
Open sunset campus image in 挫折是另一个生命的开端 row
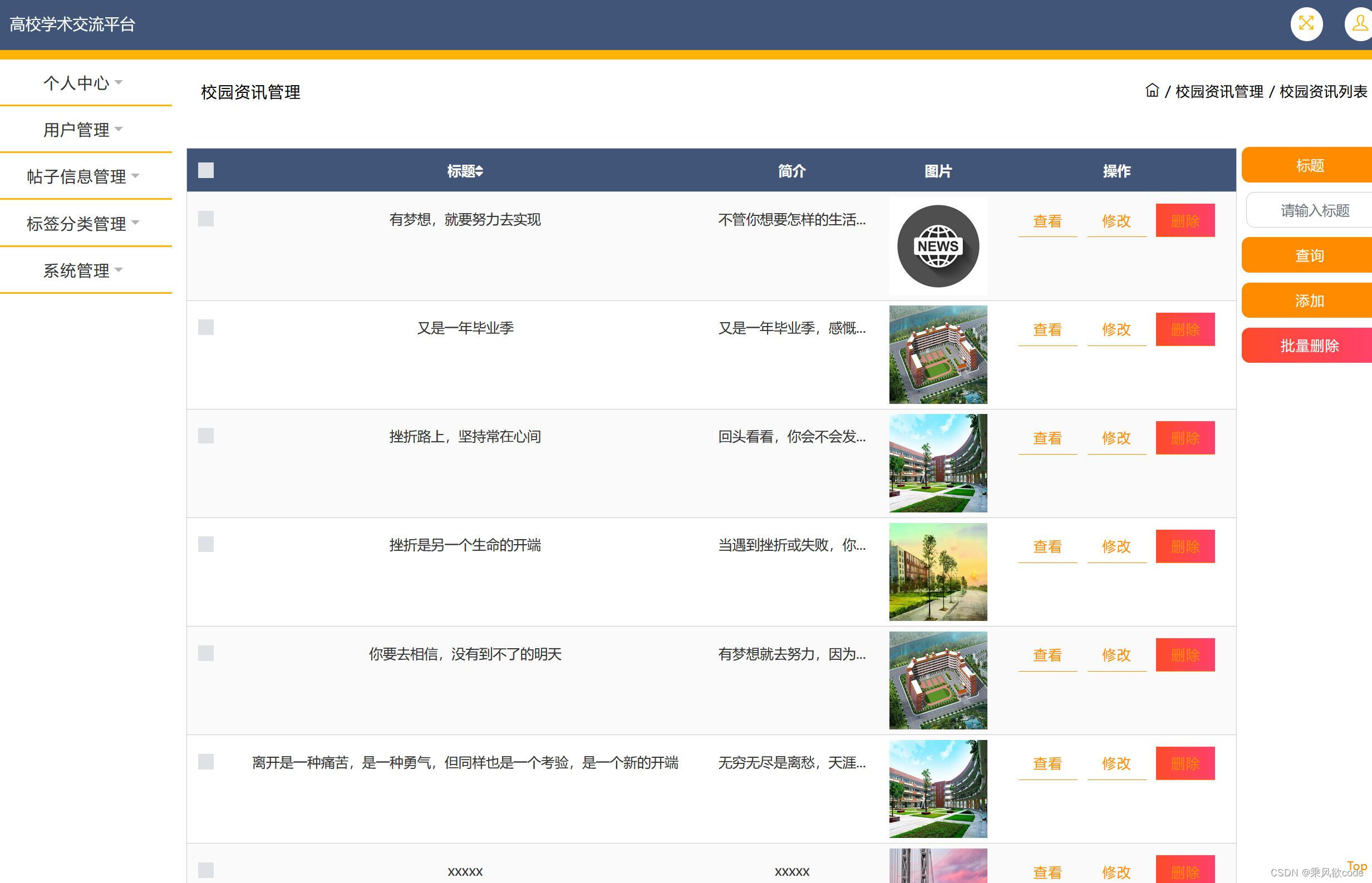pos(938,571)
